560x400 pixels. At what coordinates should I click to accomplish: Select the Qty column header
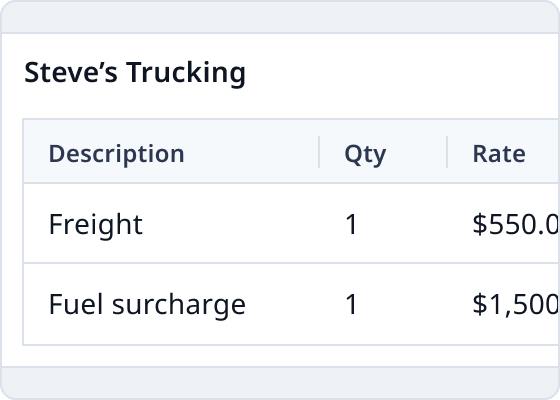tap(365, 154)
